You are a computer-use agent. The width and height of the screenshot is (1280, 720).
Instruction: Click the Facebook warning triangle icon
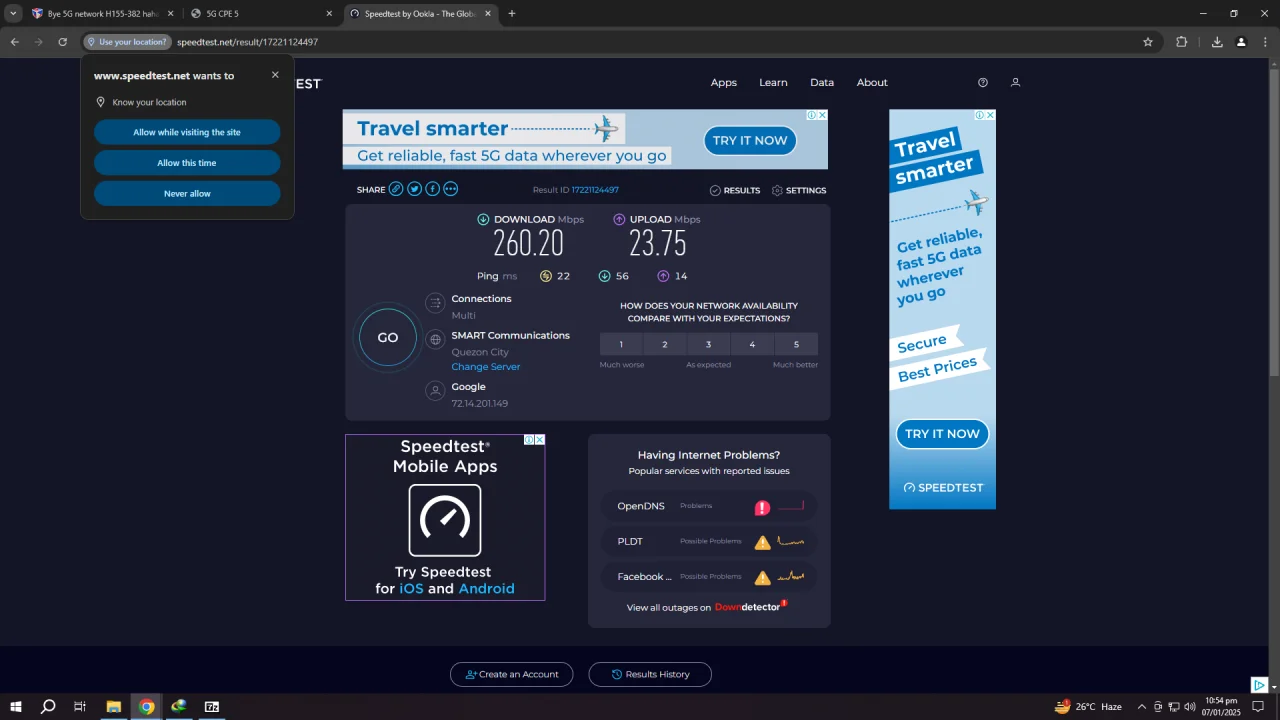click(x=762, y=577)
